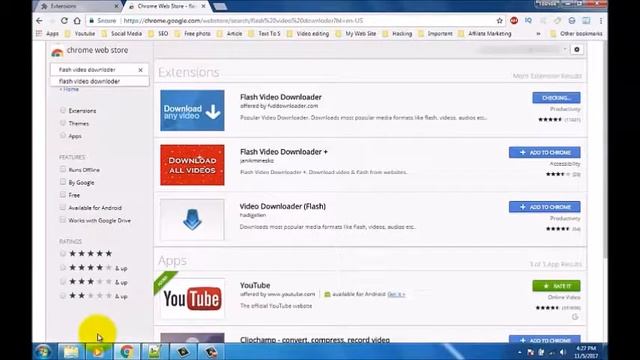
Task: Add Video Downloader (Flash) to Chrome
Action: pyautogui.click(x=544, y=207)
